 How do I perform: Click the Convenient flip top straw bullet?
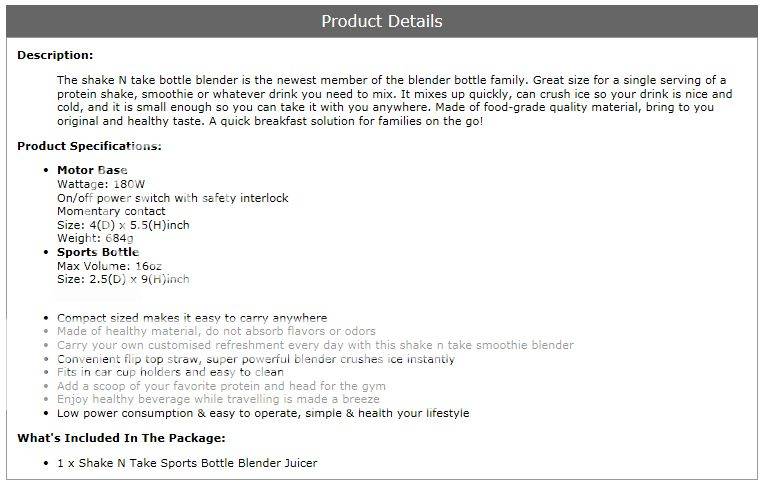tap(256, 358)
